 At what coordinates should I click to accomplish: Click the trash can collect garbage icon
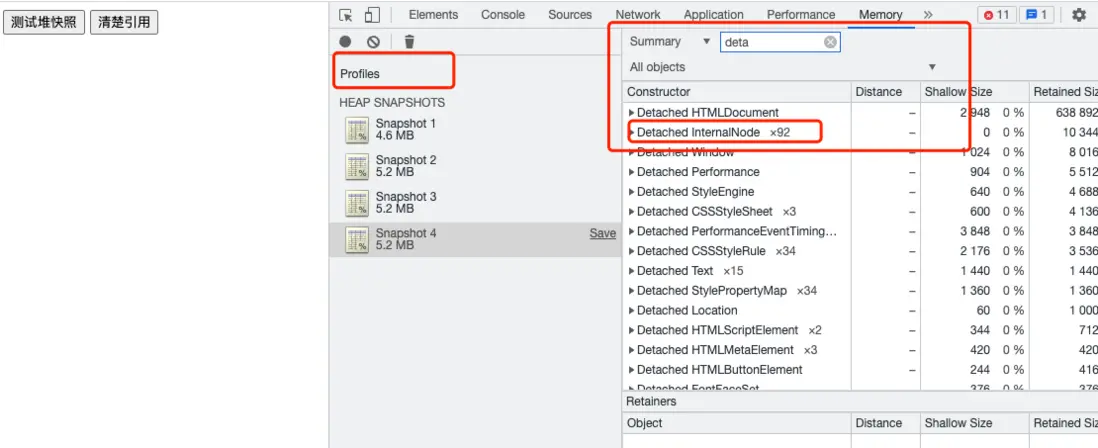[x=409, y=42]
